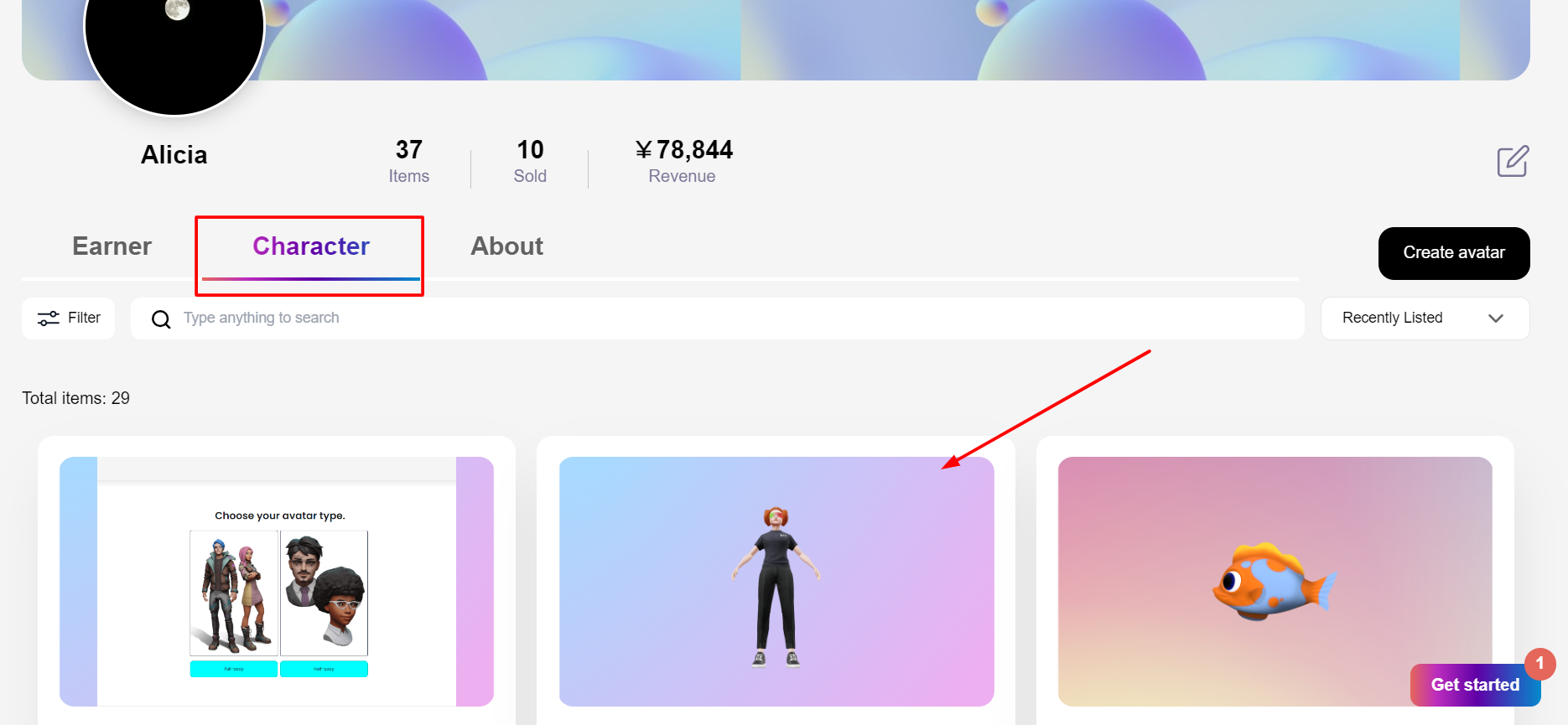Viewport: 1568px width, 725px height.
Task: Select the Character tab
Action: pyautogui.click(x=310, y=246)
